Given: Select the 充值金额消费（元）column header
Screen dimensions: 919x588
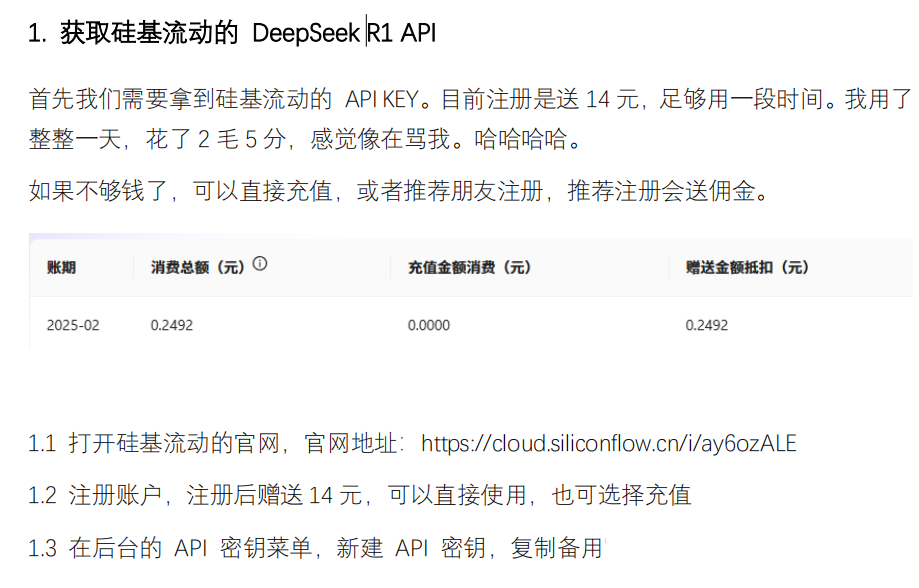Looking at the screenshot, I should tap(469, 267).
